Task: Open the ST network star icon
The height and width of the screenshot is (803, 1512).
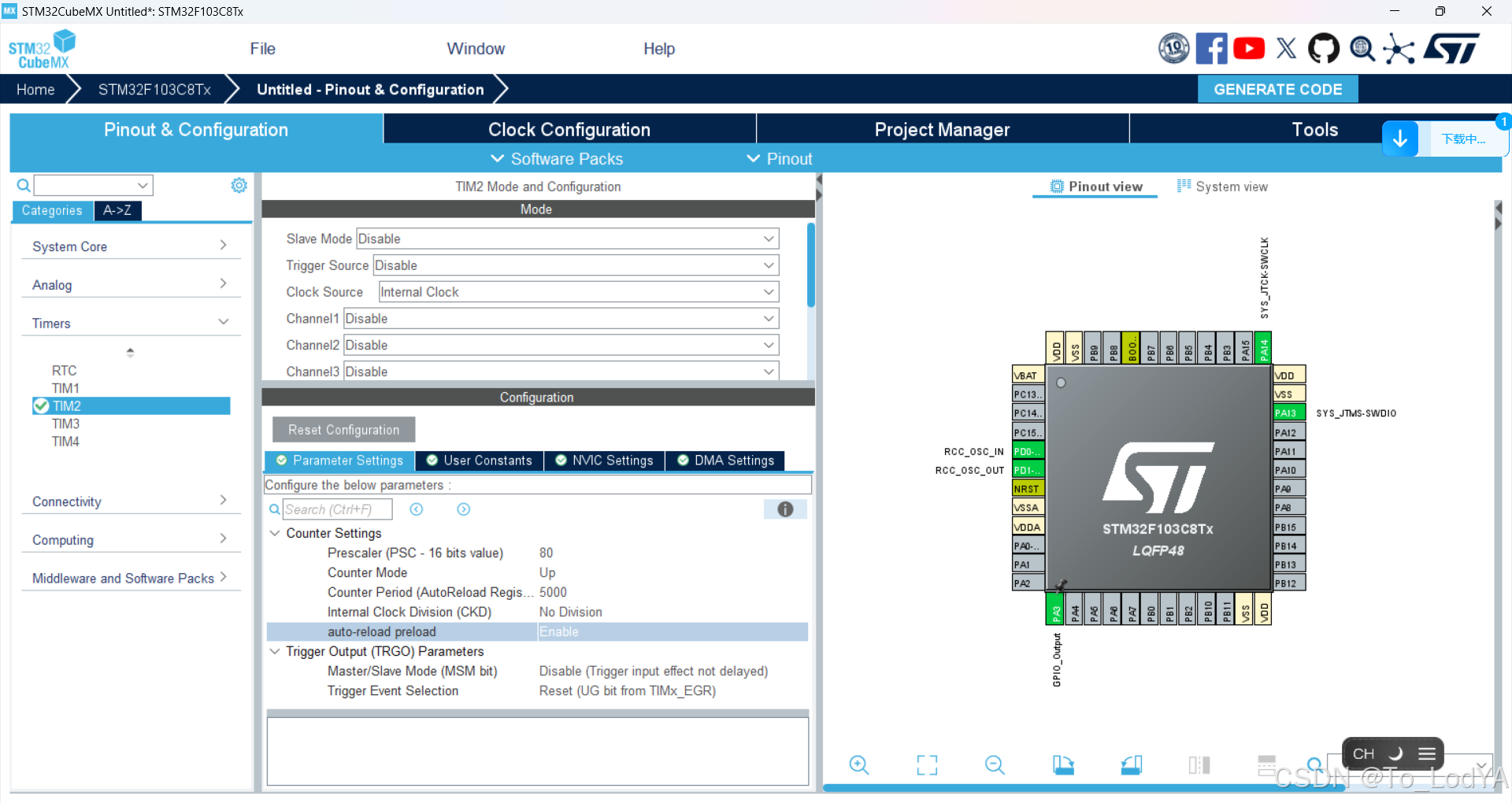Action: pos(1399,49)
